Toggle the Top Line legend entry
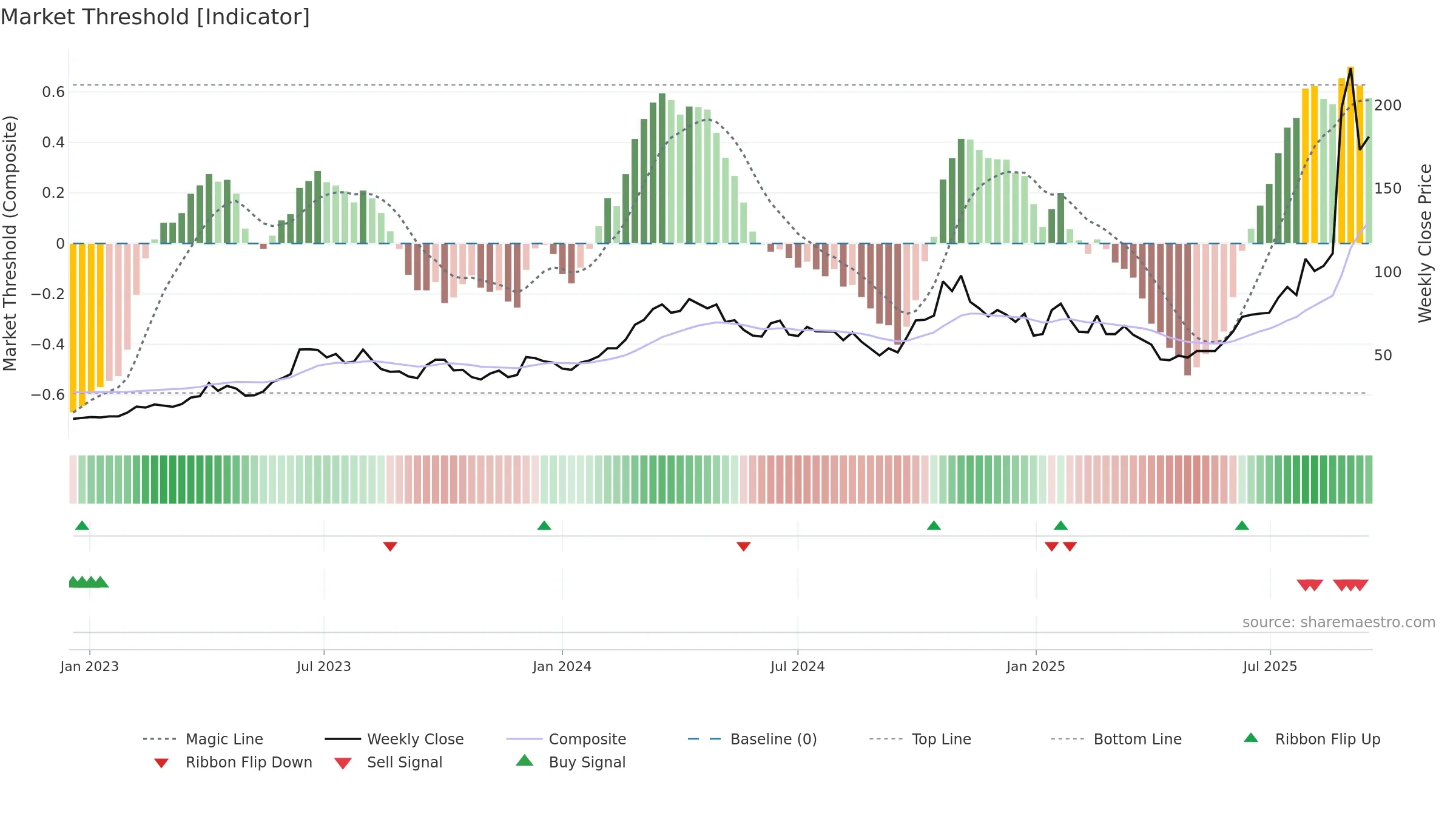 coord(920,739)
